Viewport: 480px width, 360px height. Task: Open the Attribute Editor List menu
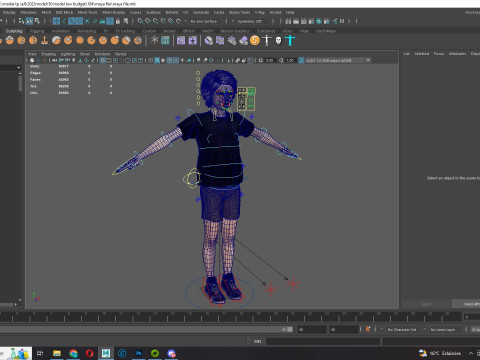pyautogui.click(x=407, y=54)
